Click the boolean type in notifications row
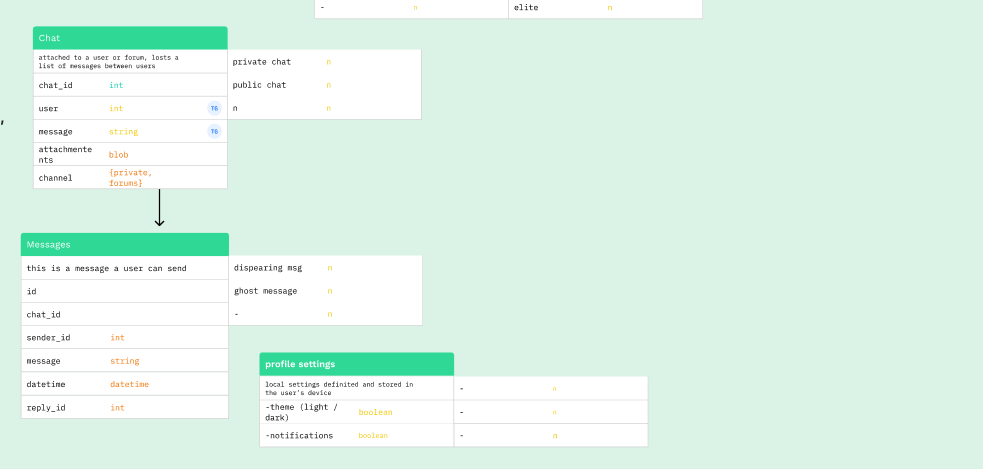Image resolution: width=983 pixels, height=469 pixels. coord(373,436)
